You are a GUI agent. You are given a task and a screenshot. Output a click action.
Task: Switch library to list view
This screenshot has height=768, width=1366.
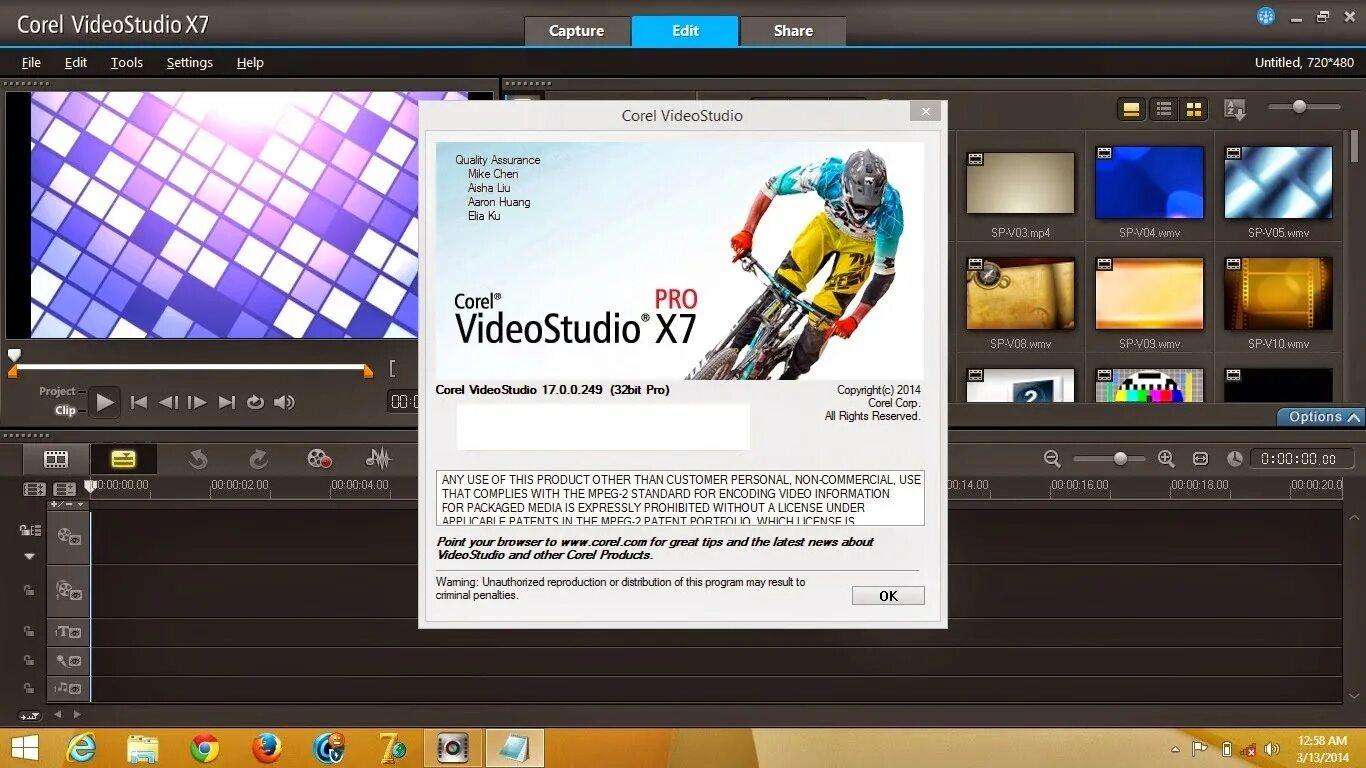1163,110
